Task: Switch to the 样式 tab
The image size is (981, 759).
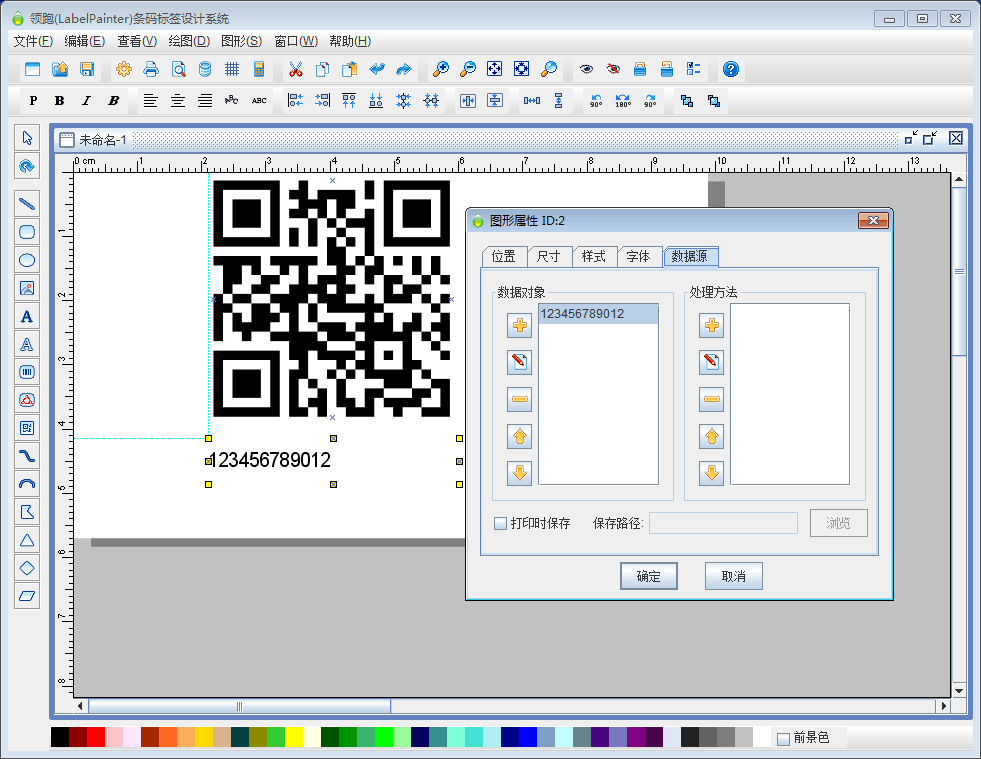Action: [594, 257]
